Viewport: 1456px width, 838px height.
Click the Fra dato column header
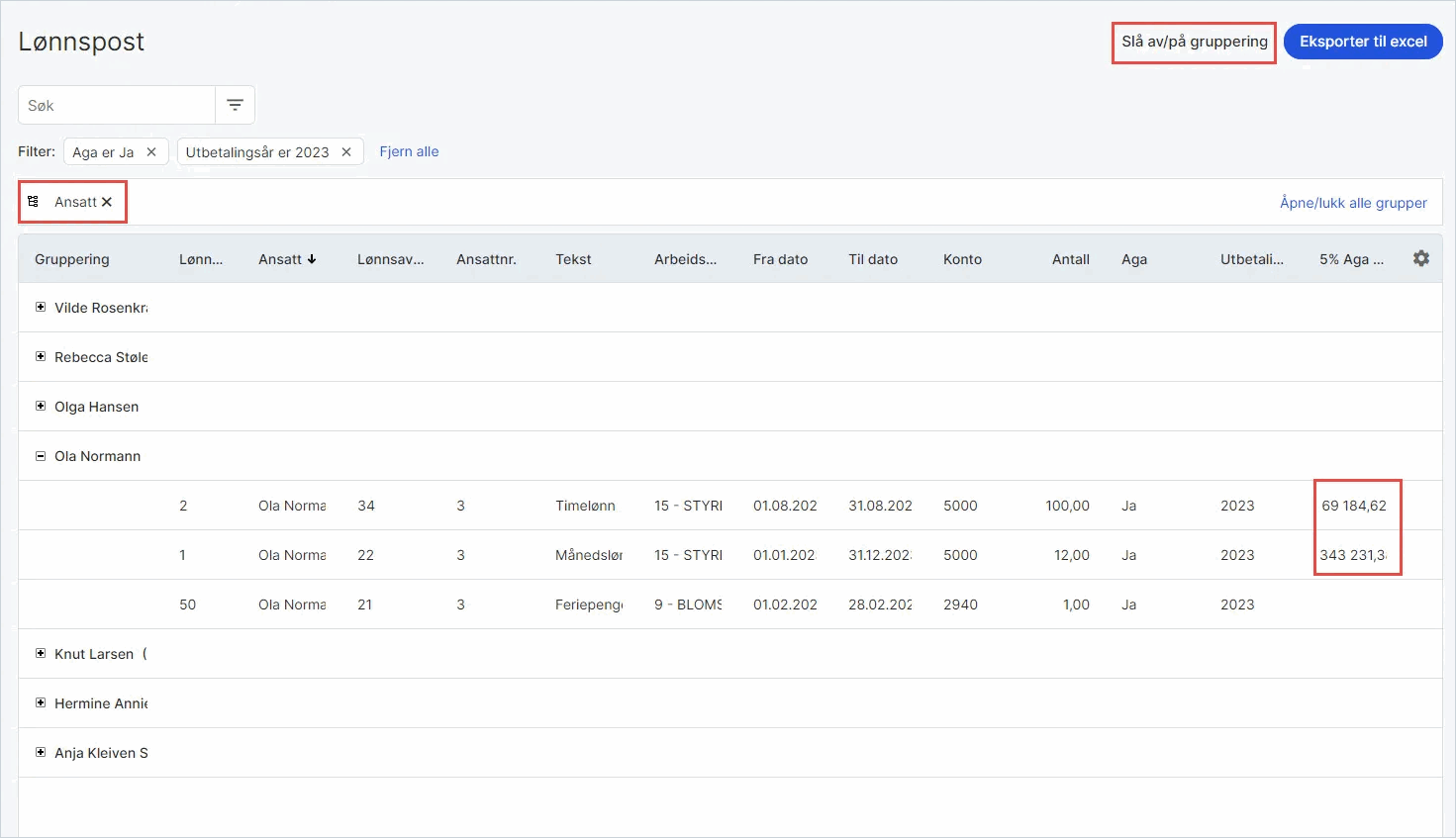tap(780, 259)
